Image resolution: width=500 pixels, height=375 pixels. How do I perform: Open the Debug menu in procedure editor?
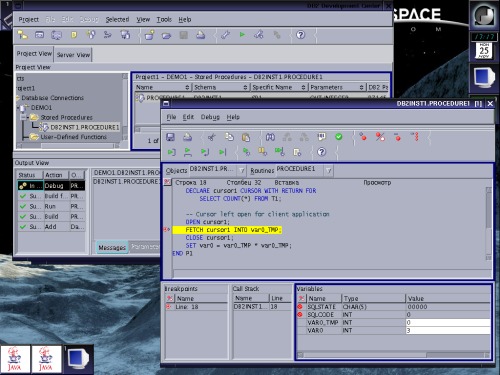pos(210,117)
